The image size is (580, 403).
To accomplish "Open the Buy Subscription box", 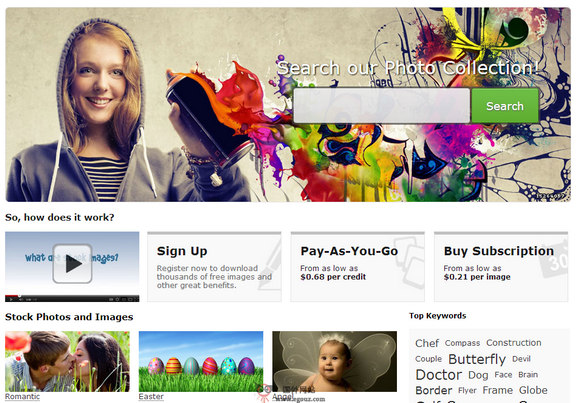I will click(x=501, y=267).
